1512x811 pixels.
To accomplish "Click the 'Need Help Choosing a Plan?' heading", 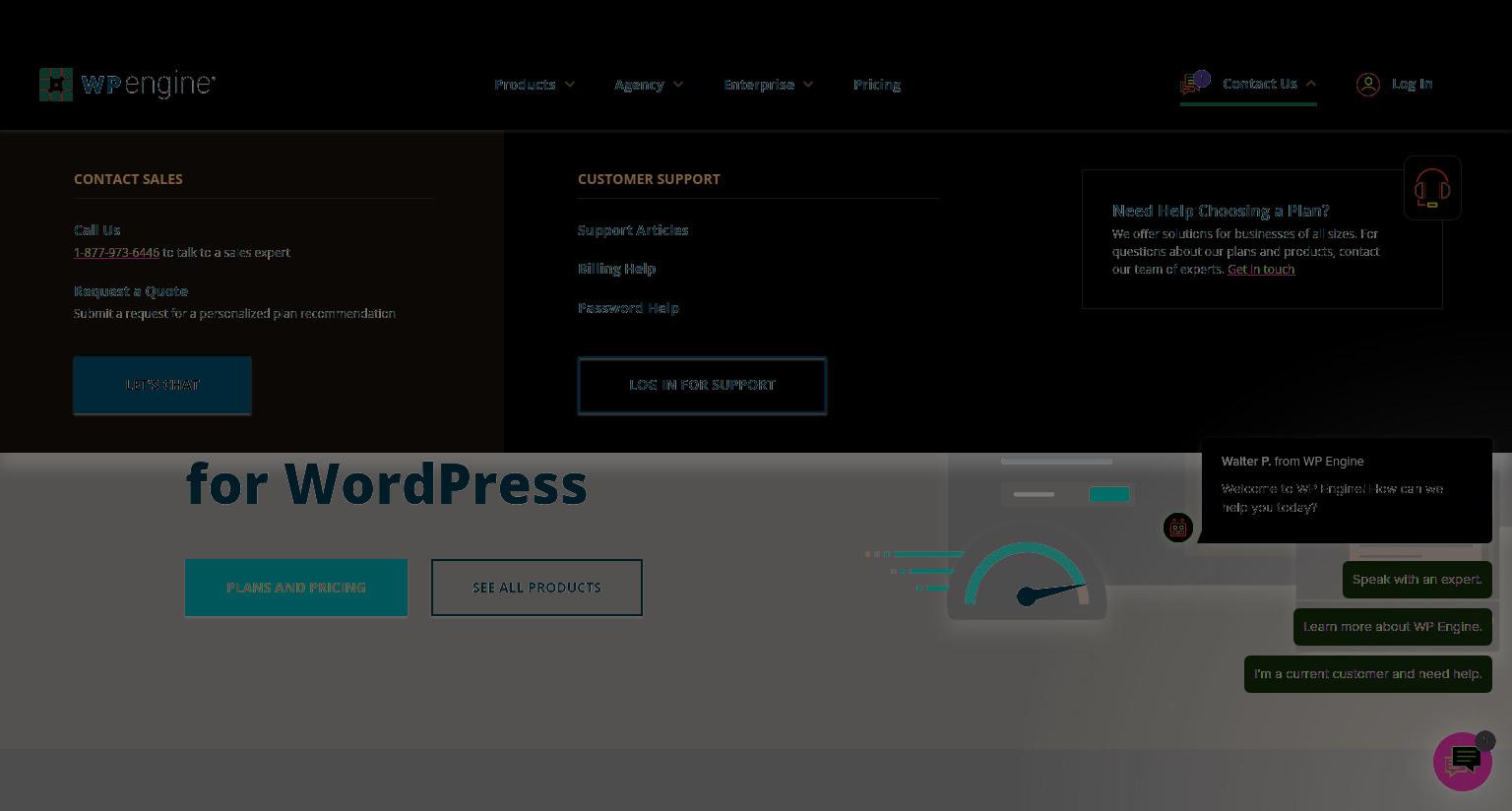I will [1221, 211].
